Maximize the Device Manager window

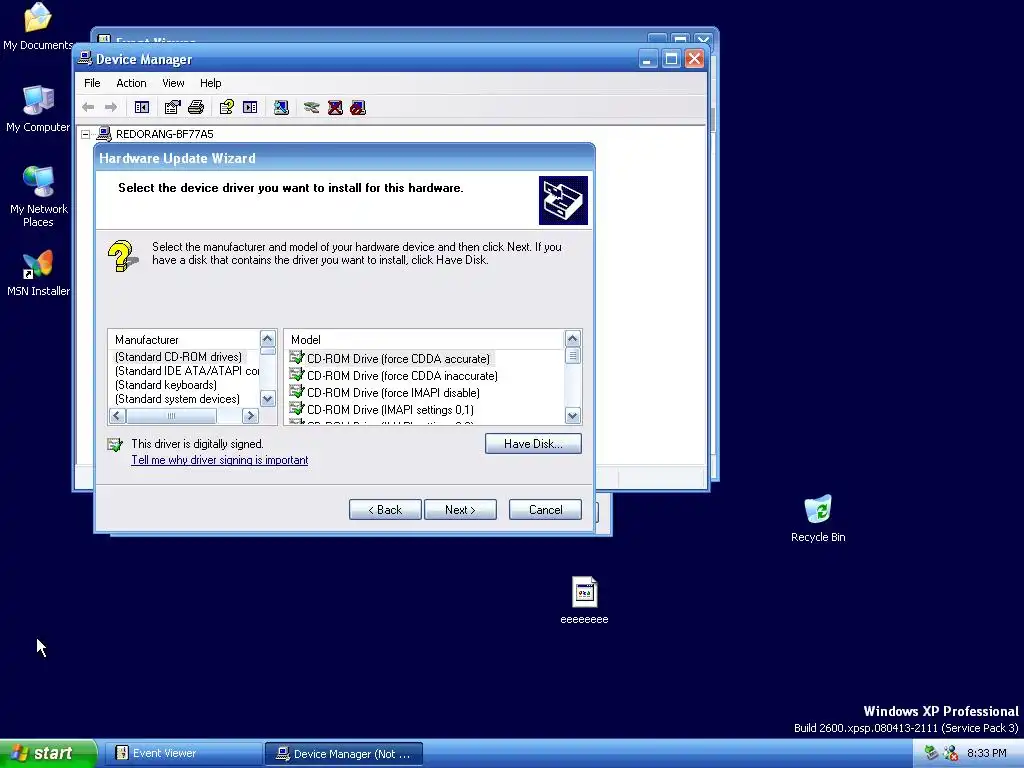coord(671,59)
